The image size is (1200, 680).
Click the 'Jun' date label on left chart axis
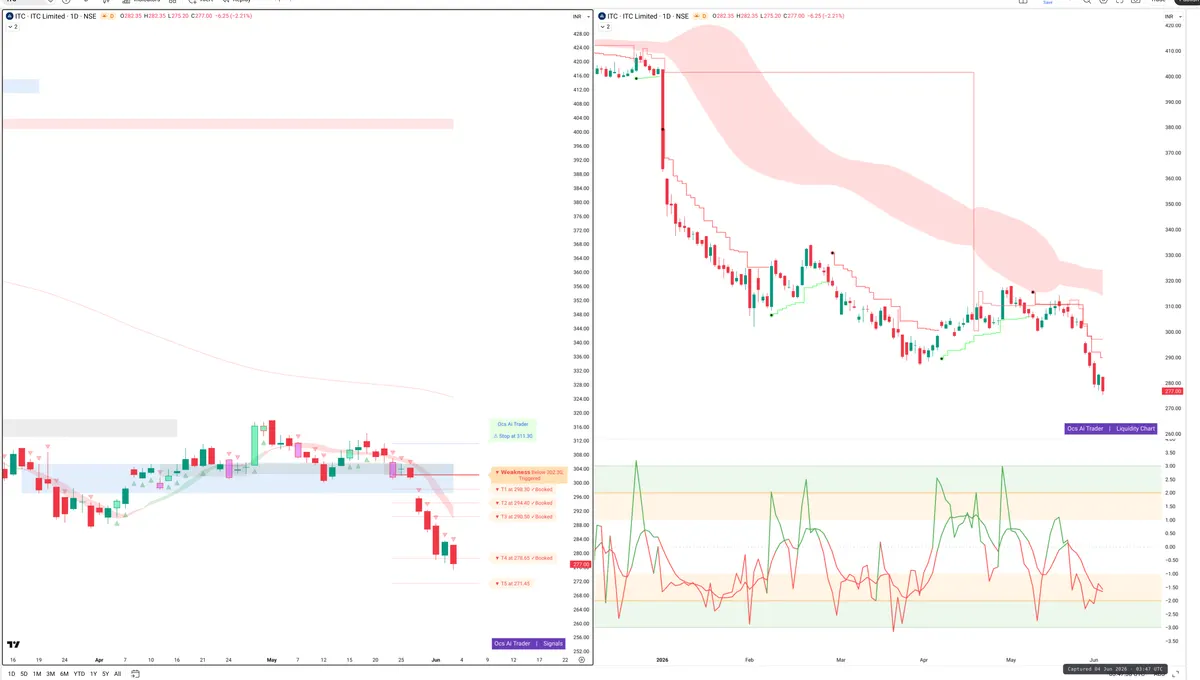(434, 660)
